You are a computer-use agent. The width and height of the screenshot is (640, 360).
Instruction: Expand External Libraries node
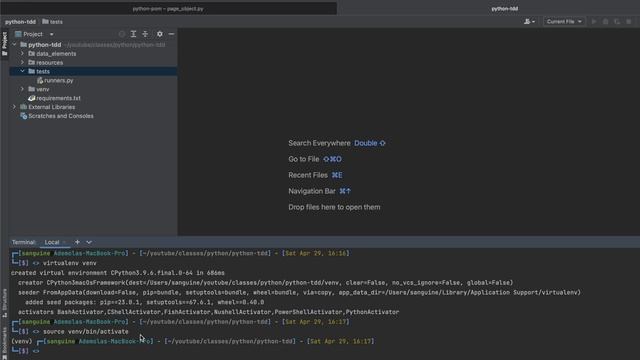click(x=15, y=107)
